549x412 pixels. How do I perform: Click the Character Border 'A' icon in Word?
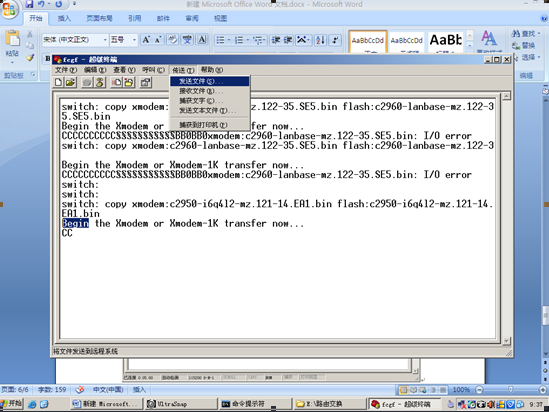tap(202, 40)
